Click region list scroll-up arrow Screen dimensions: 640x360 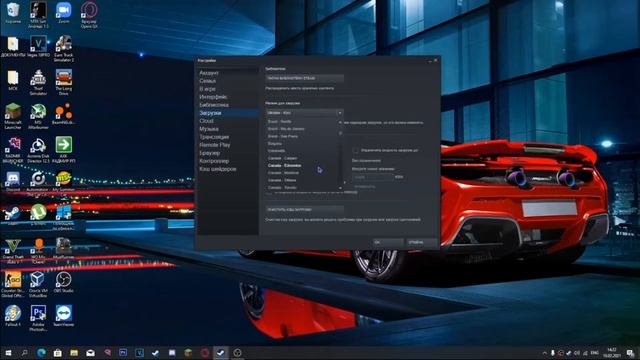click(x=340, y=122)
